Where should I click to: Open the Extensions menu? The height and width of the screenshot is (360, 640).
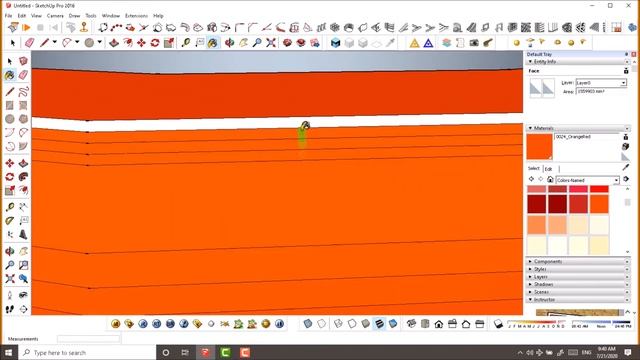click(136, 16)
